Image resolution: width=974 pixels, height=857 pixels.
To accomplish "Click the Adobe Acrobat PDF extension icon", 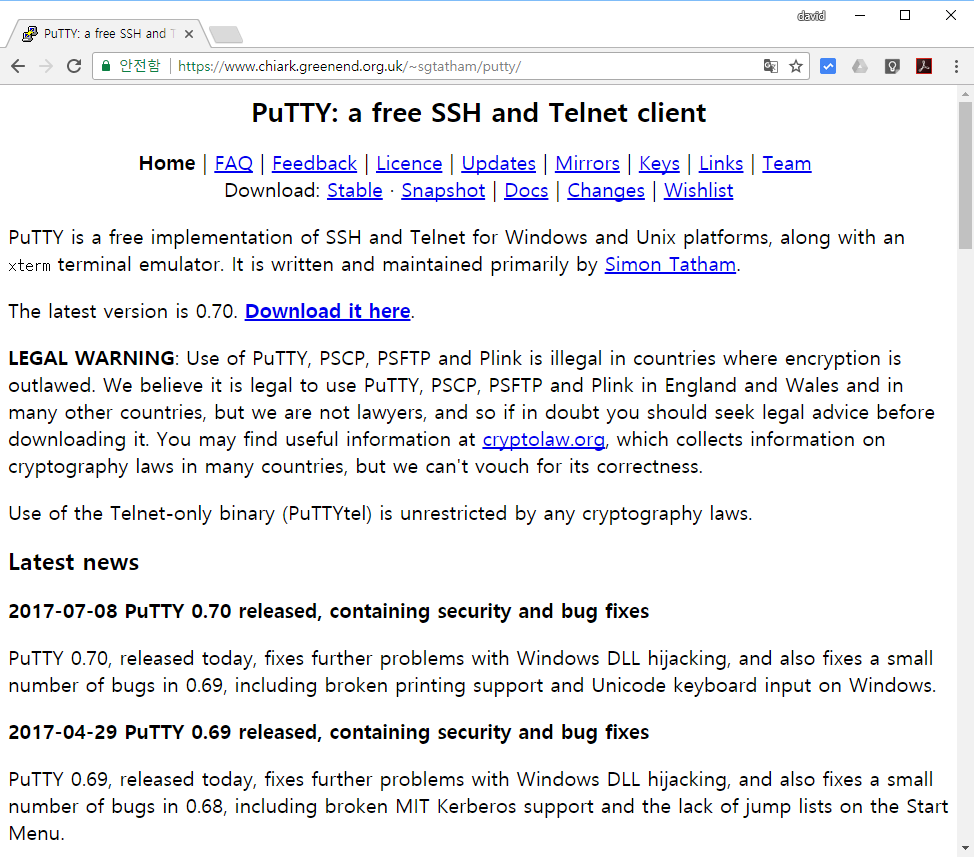I will click(924, 66).
